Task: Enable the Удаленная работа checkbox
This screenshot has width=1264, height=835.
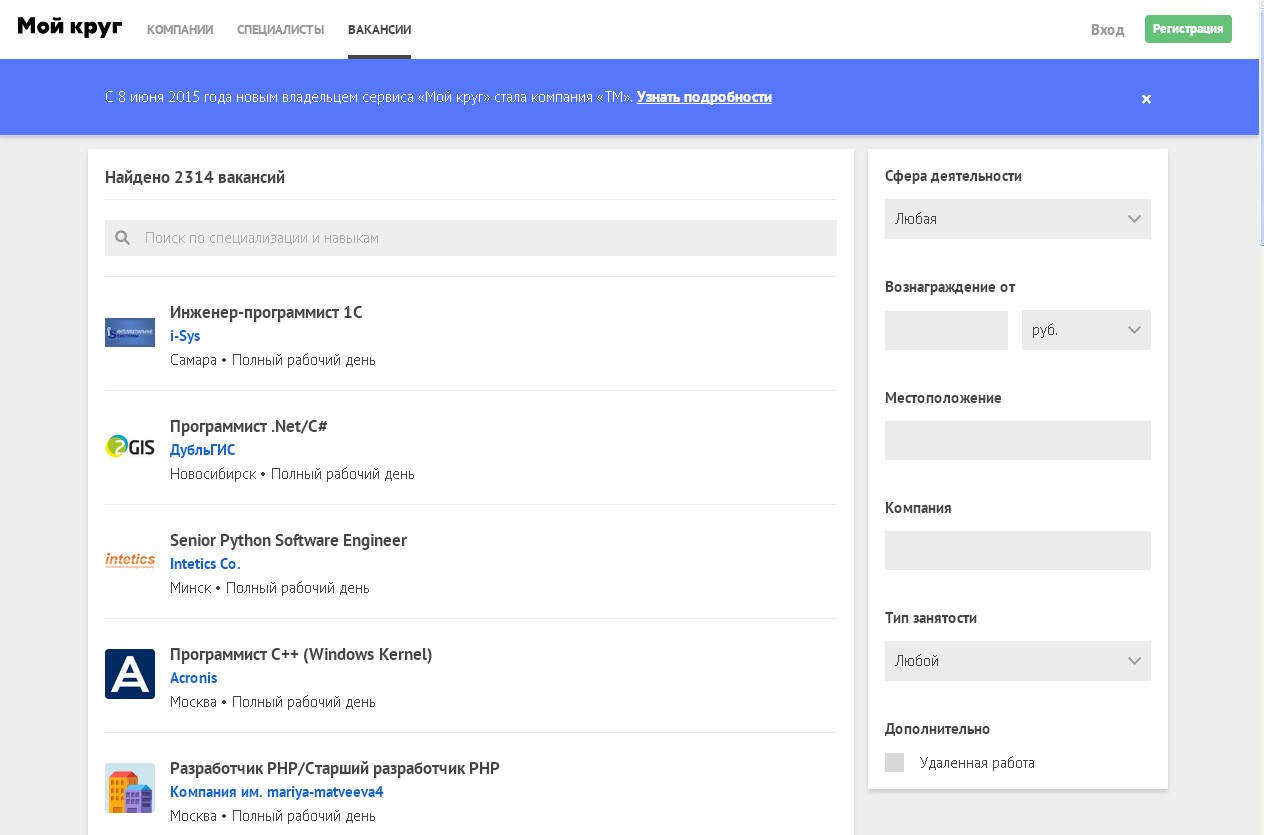Action: coord(894,763)
